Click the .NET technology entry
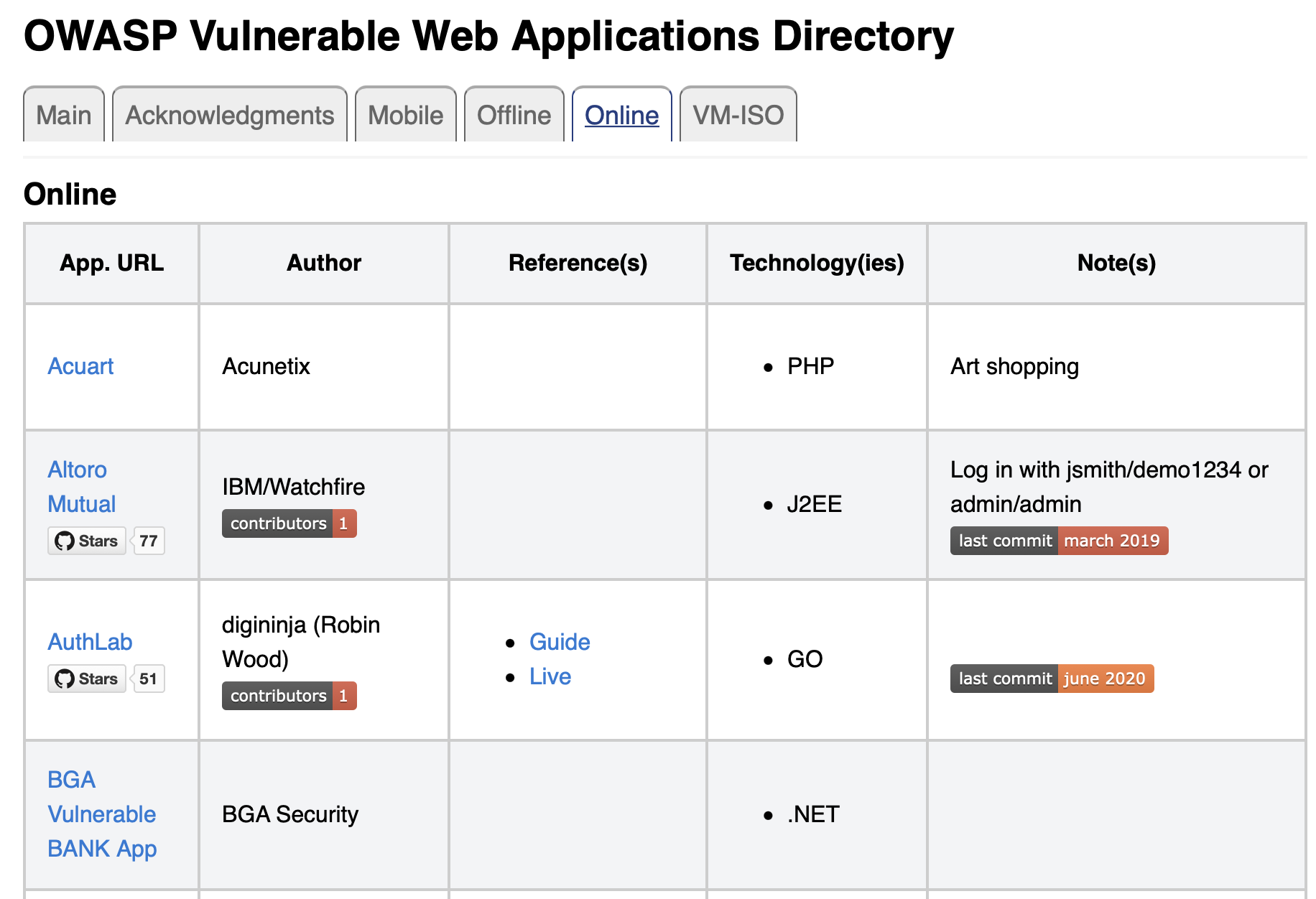 pos(814,814)
